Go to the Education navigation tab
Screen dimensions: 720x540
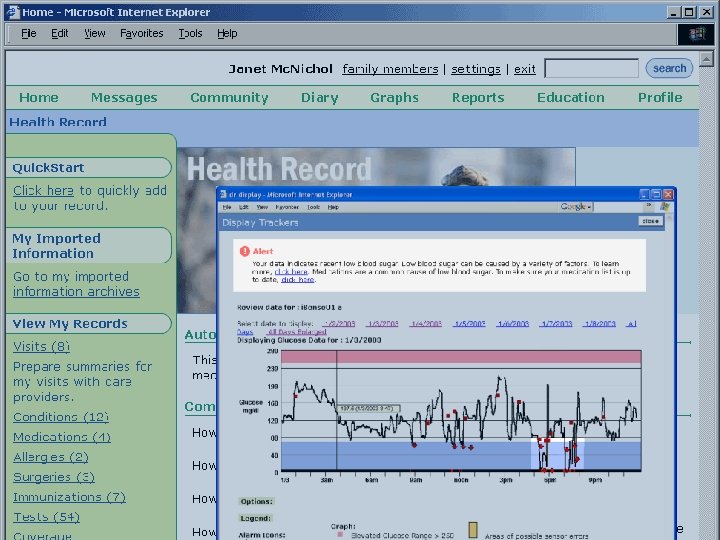571,97
